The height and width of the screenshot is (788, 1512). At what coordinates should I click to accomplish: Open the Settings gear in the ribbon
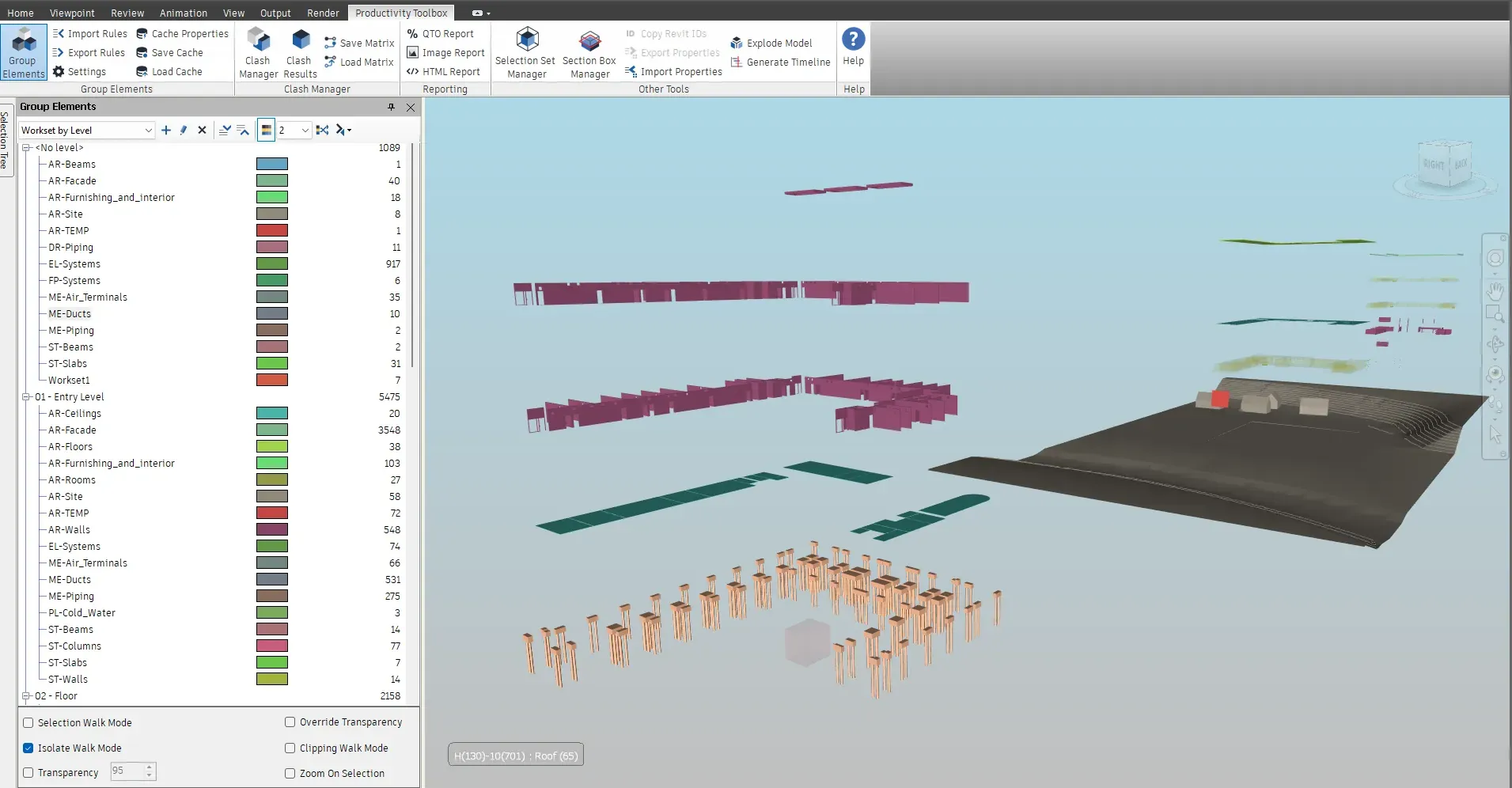[x=79, y=71]
